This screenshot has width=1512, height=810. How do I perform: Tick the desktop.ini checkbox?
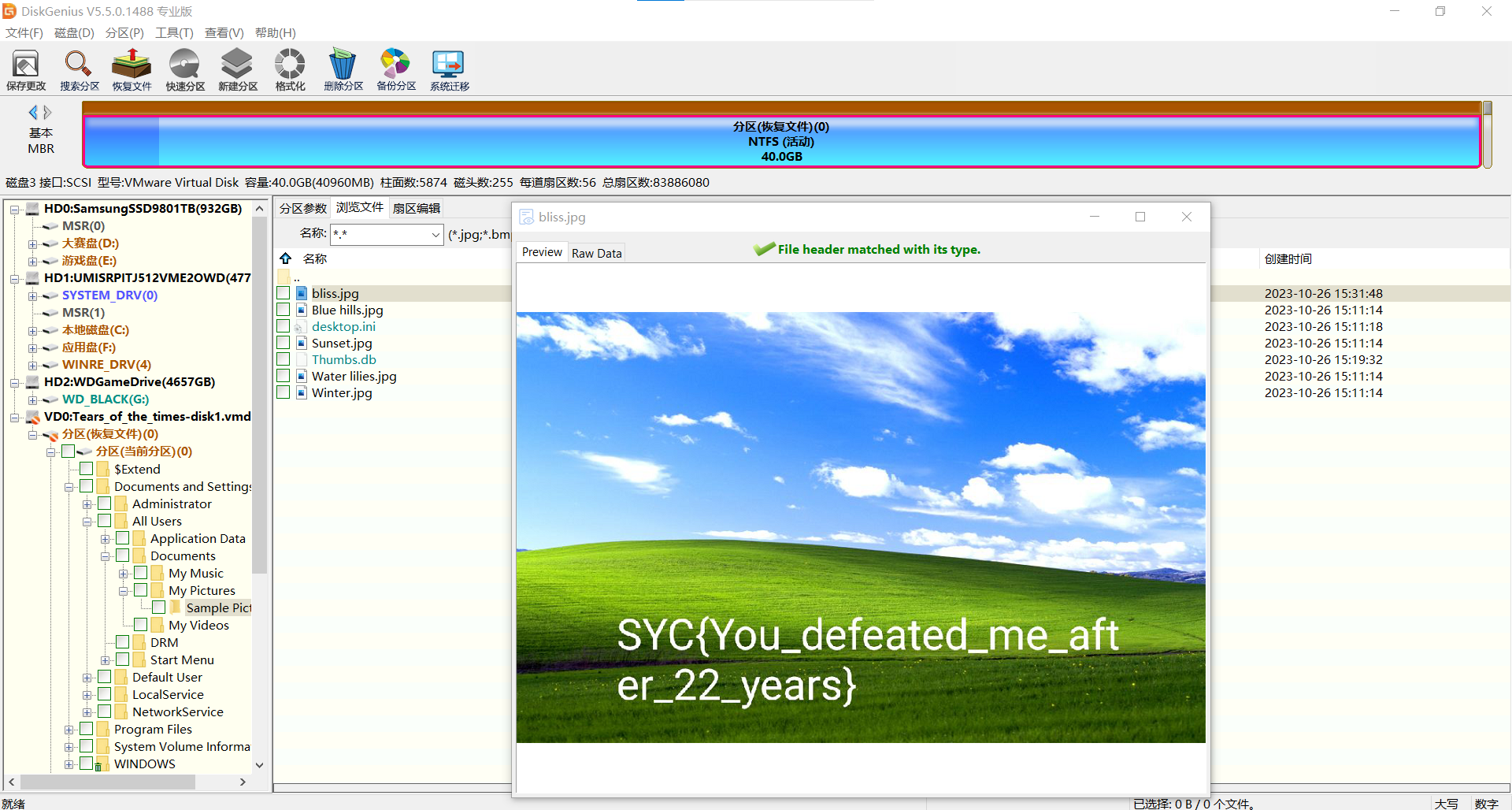pos(283,325)
